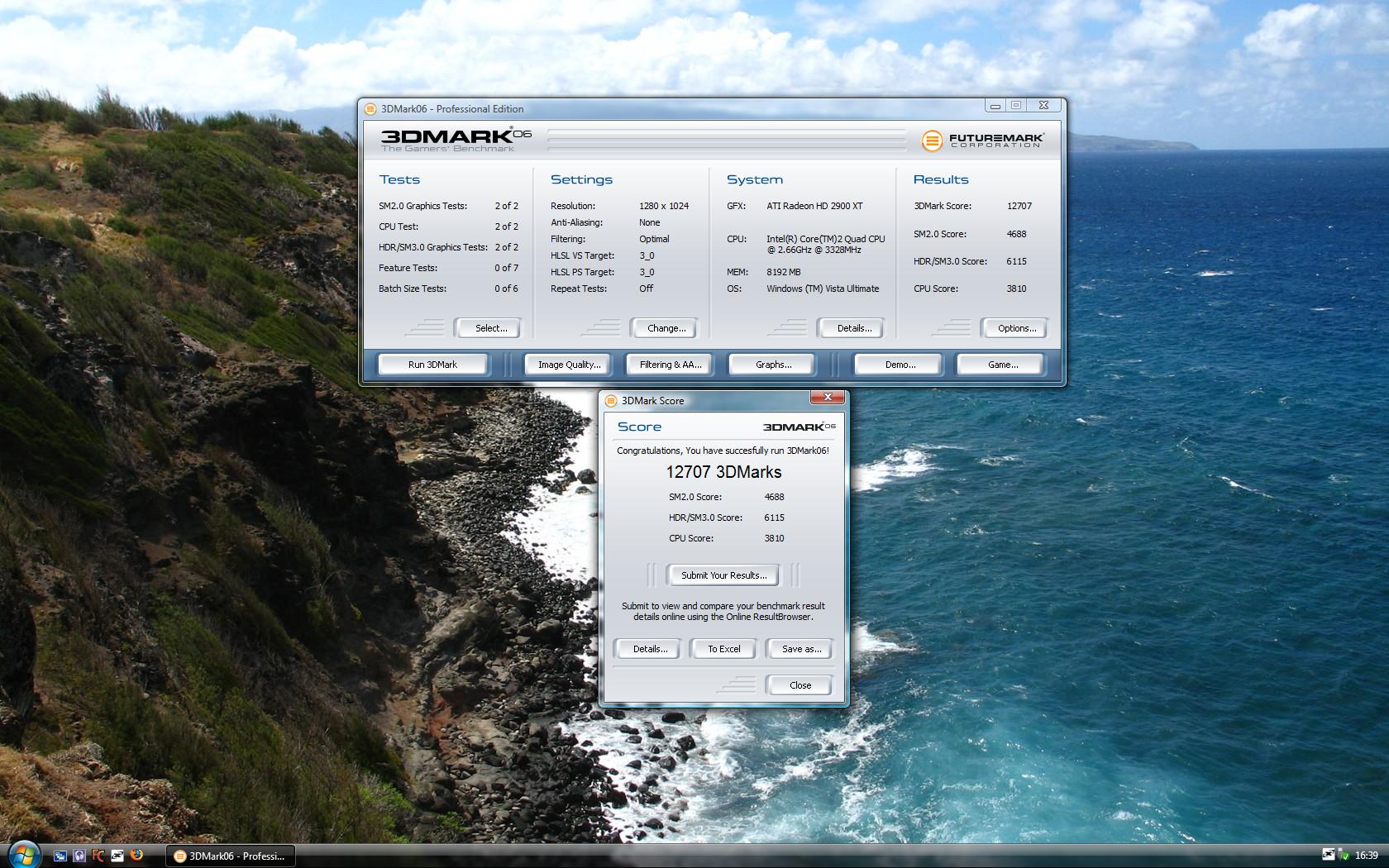Open Firefox from the quick launch bar
Image resolution: width=1389 pixels, height=868 pixels.
coord(136,856)
